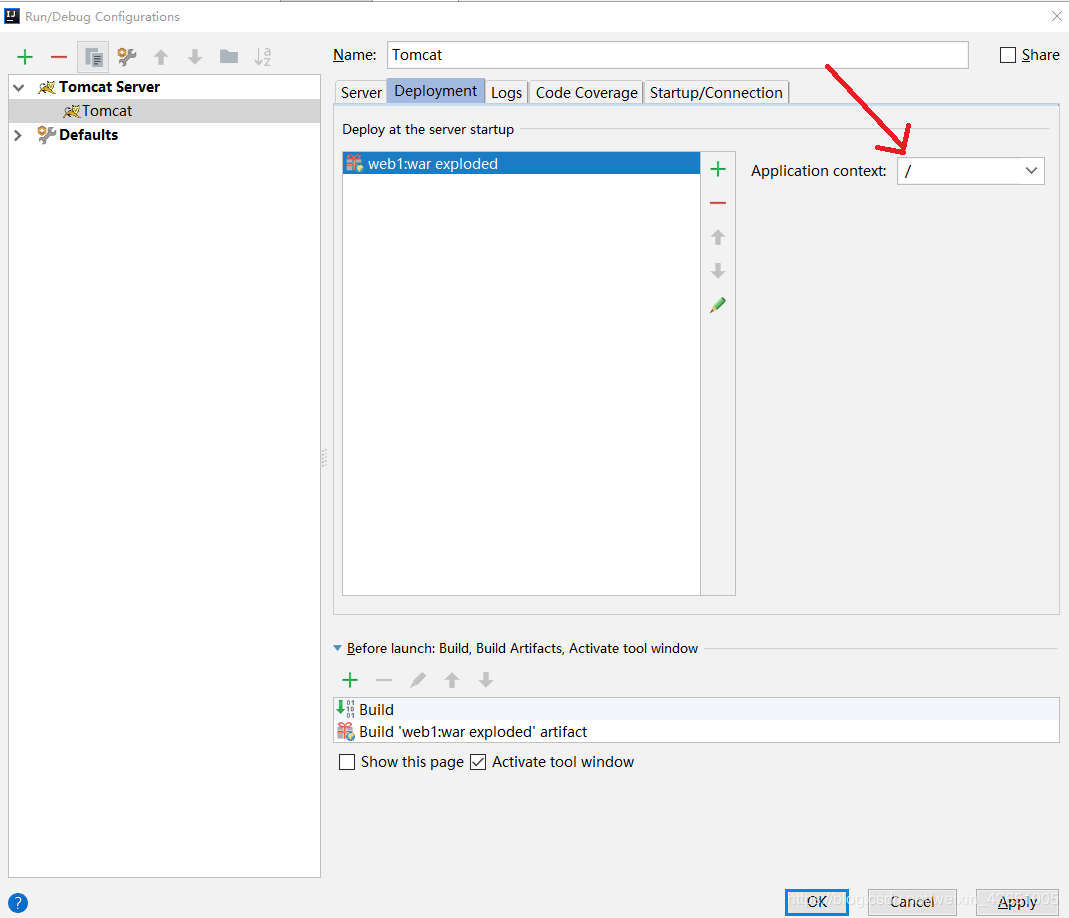Open help with question mark icon

pyautogui.click(x=18, y=903)
